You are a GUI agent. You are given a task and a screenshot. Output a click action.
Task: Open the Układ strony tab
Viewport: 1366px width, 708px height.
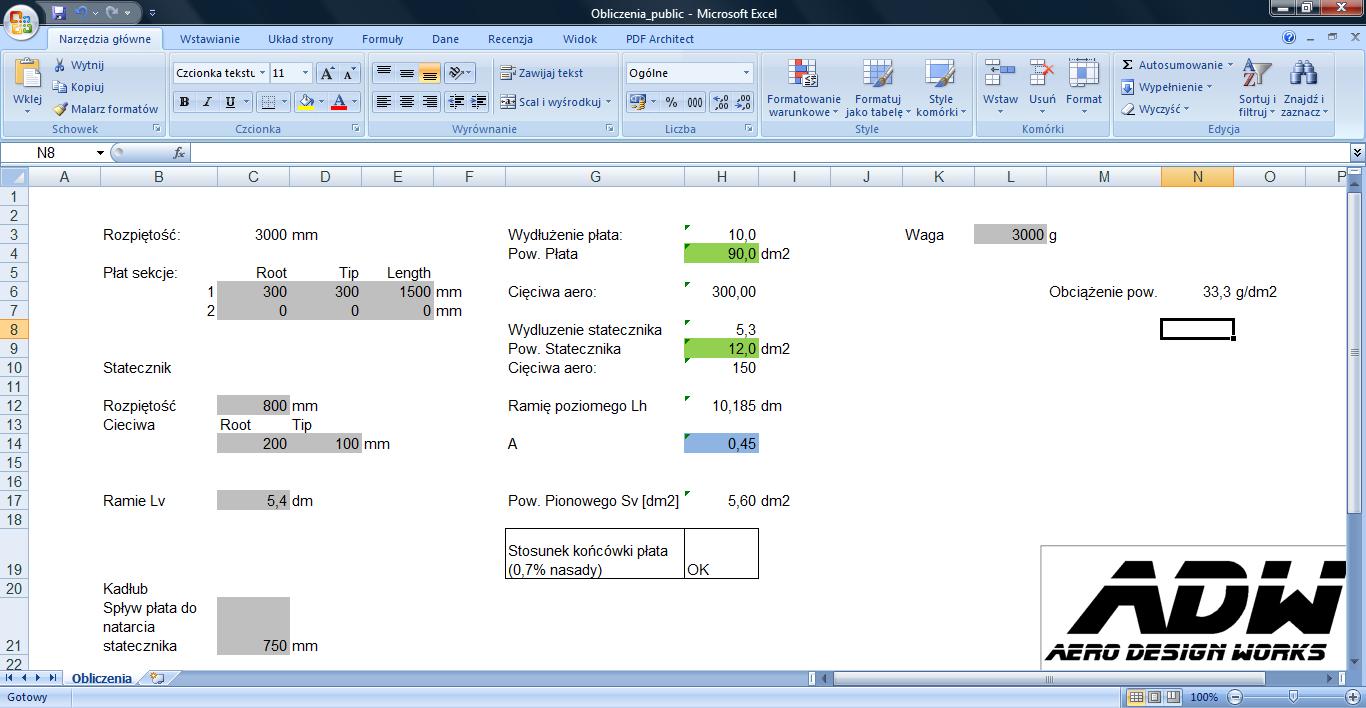(300, 39)
